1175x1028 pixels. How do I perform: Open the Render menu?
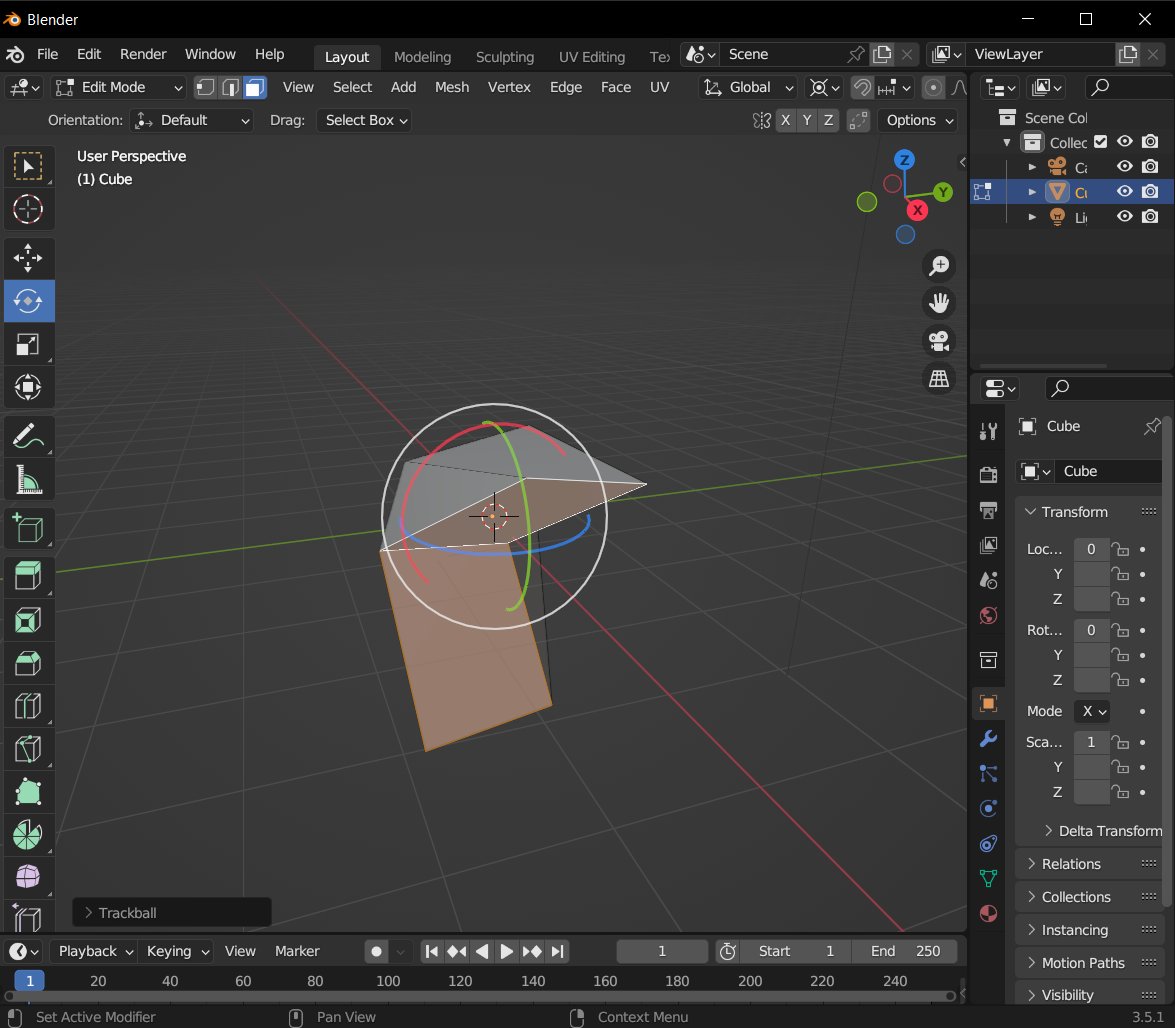tap(143, 55)
